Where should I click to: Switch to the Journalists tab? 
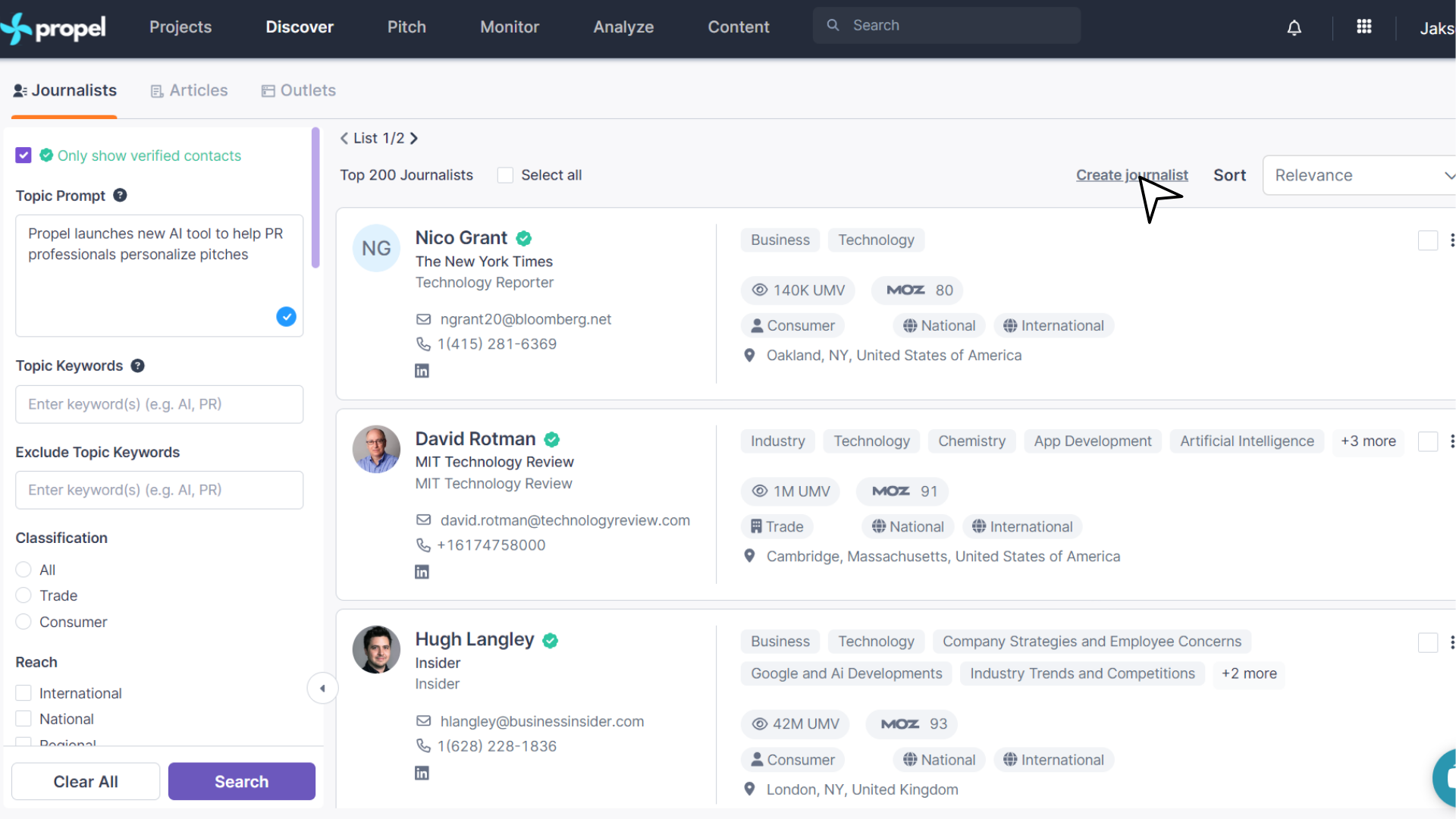tap(65, 90)
